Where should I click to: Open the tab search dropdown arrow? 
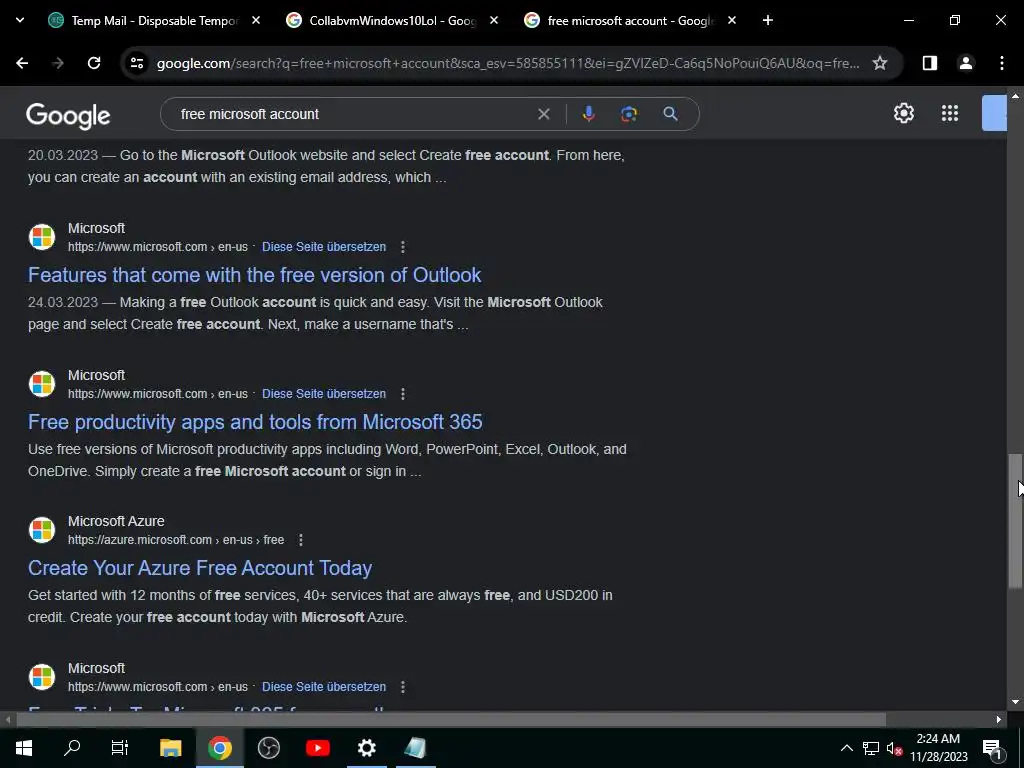[20, 20]
